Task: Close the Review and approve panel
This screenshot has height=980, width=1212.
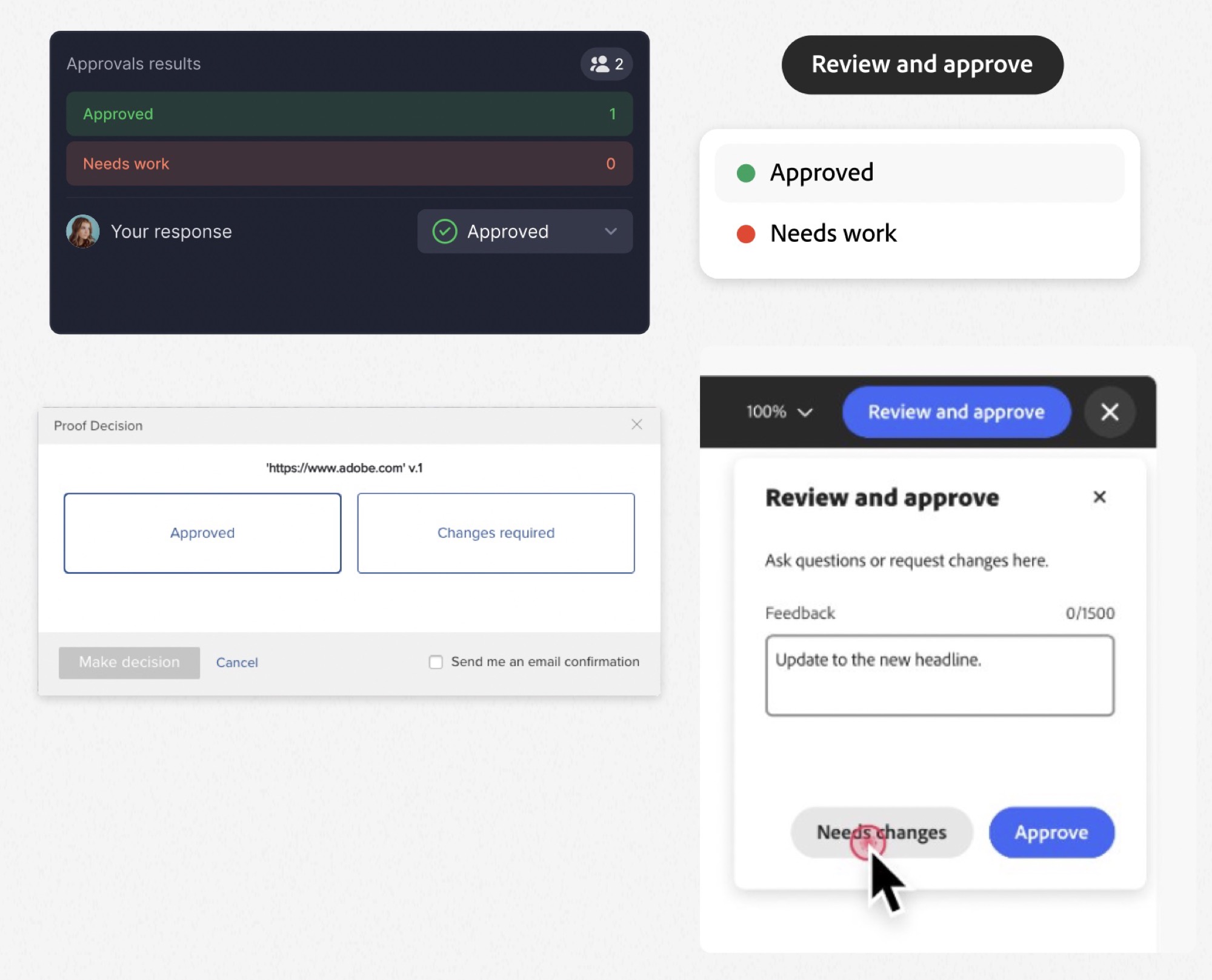Action: coord(1099,497)
